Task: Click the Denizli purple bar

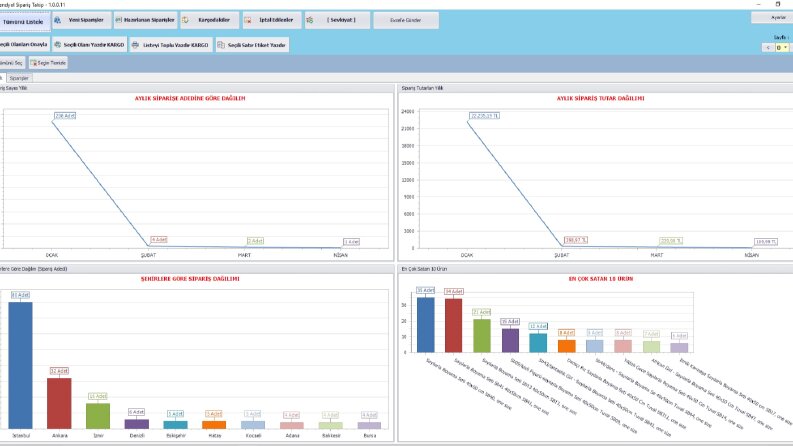Action: [x=137, y=424]
